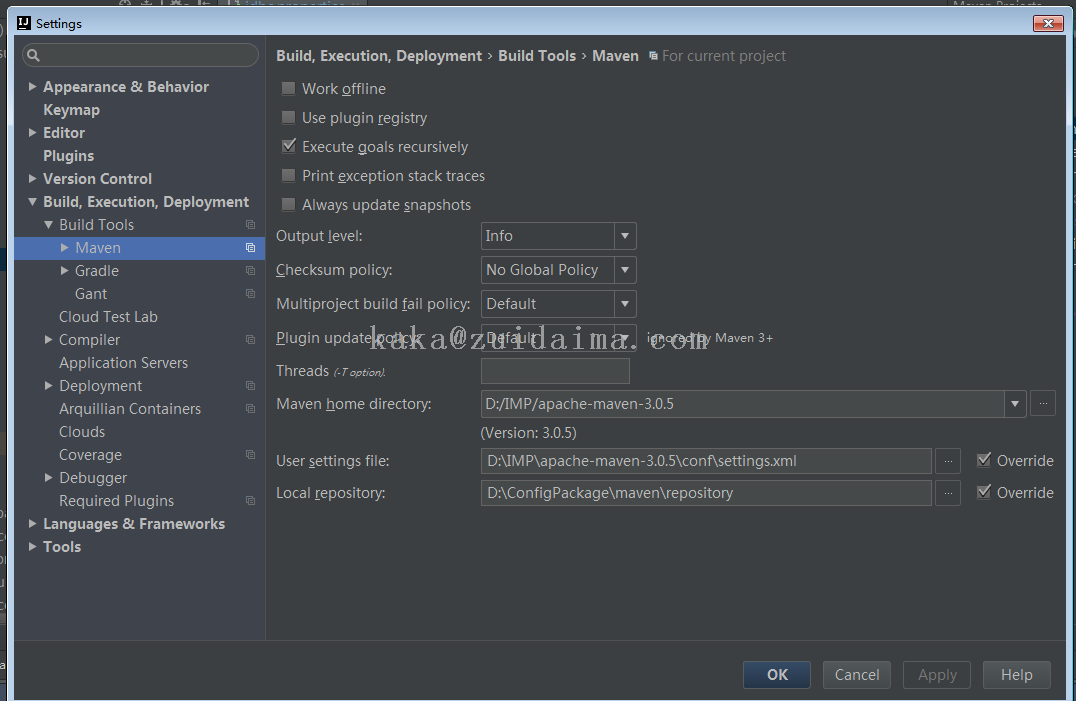Open Checksum policy dropdown
This screenshot has height=701, width=1076.
(x=559, y=270)
